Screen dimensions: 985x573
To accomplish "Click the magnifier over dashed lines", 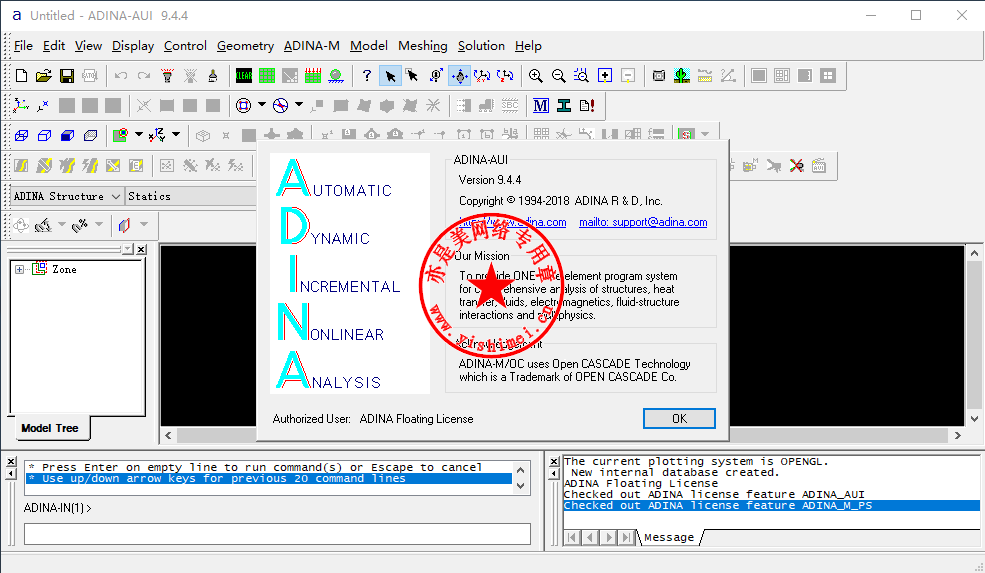I will click(x=582, y=76).
